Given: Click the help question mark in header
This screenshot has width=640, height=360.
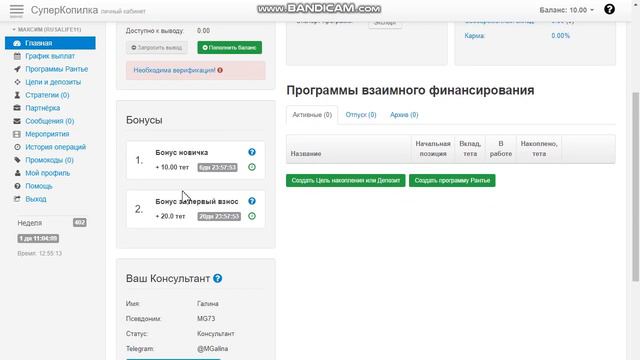Looking at the screenshot, I should tap(609, 9).
